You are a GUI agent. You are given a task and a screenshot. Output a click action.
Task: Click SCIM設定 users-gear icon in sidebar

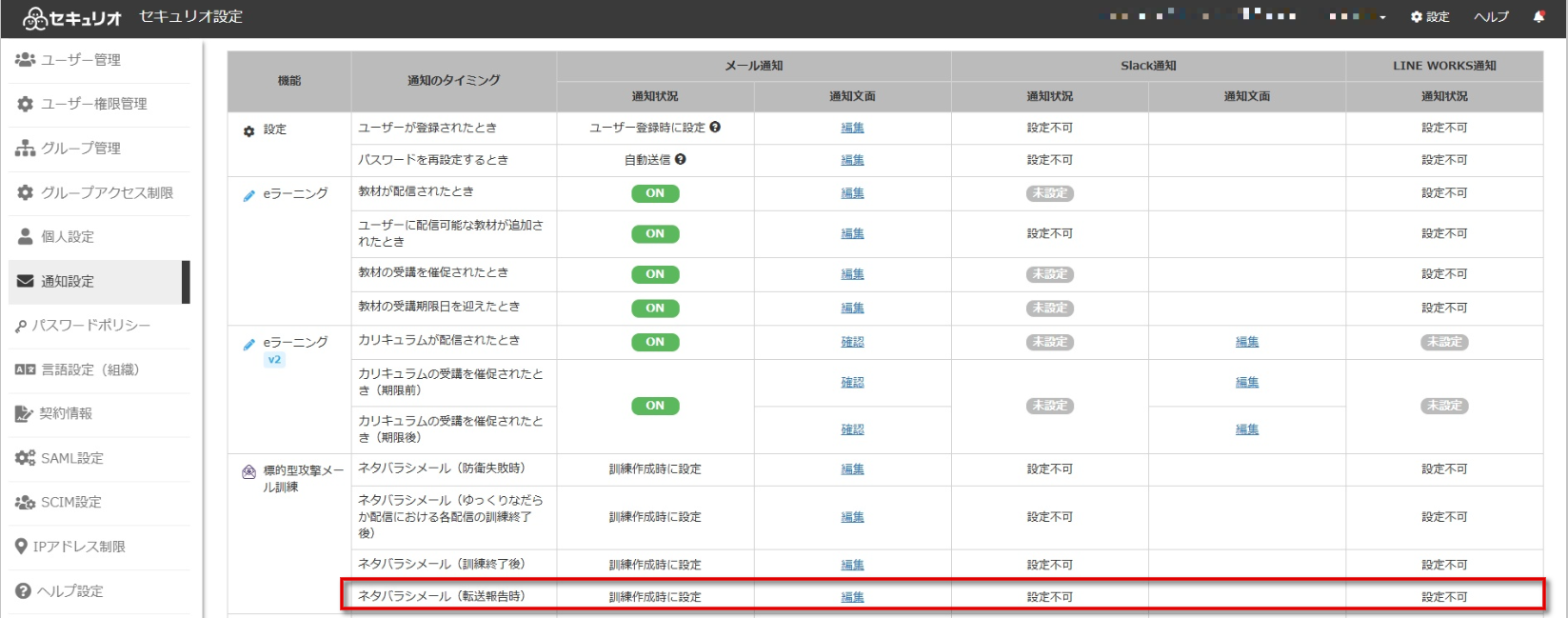(25, 502)
